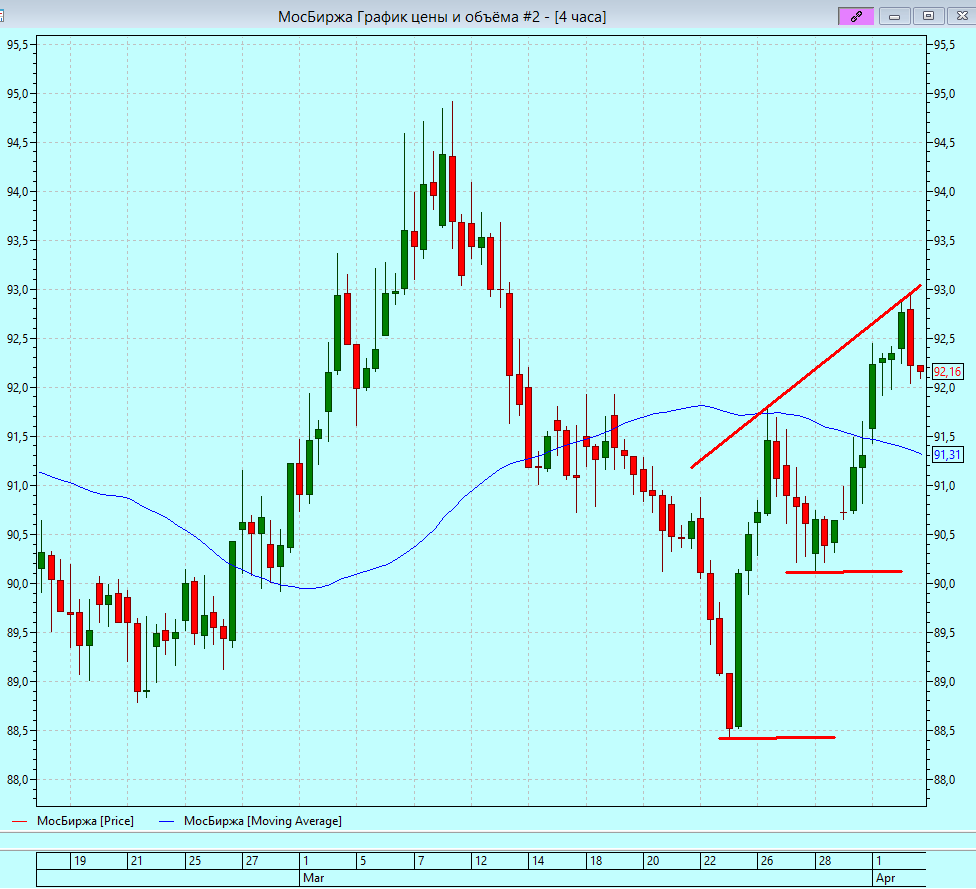976x889 pixels.
Task: Select the blue 91,31 moving average label
Action: pos(947,455)
